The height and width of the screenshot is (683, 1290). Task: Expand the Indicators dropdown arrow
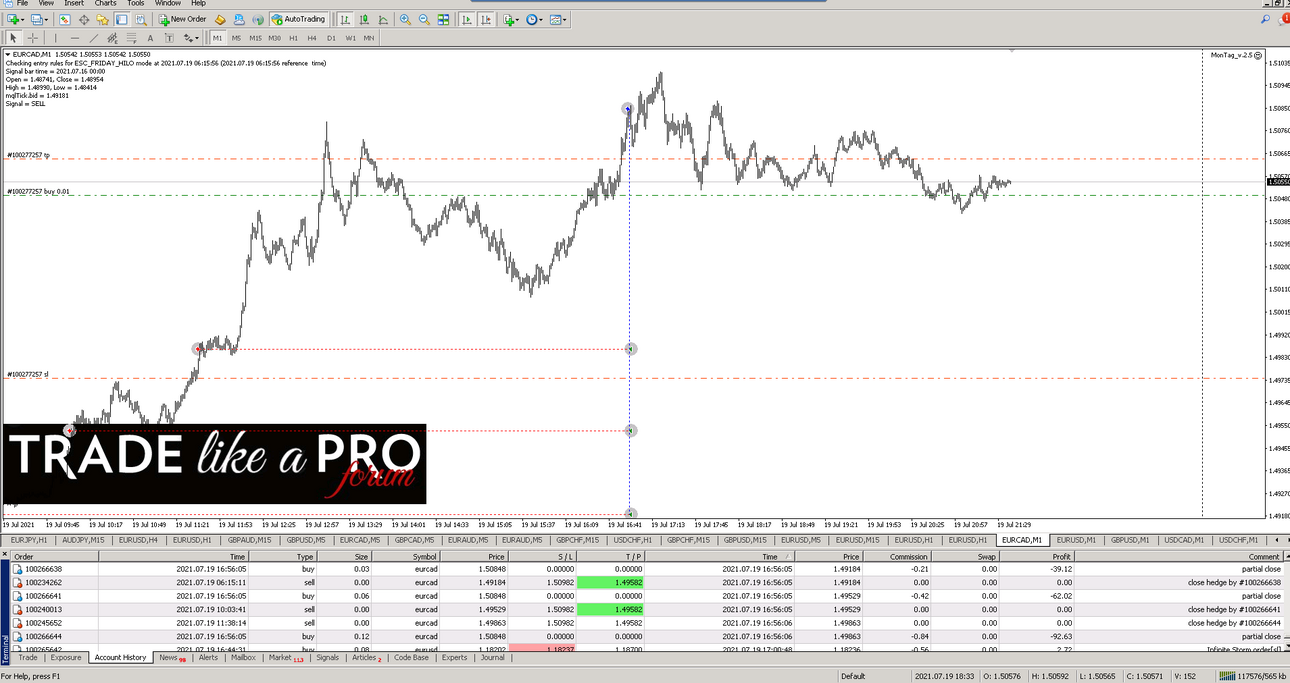(x=518, y=19)
